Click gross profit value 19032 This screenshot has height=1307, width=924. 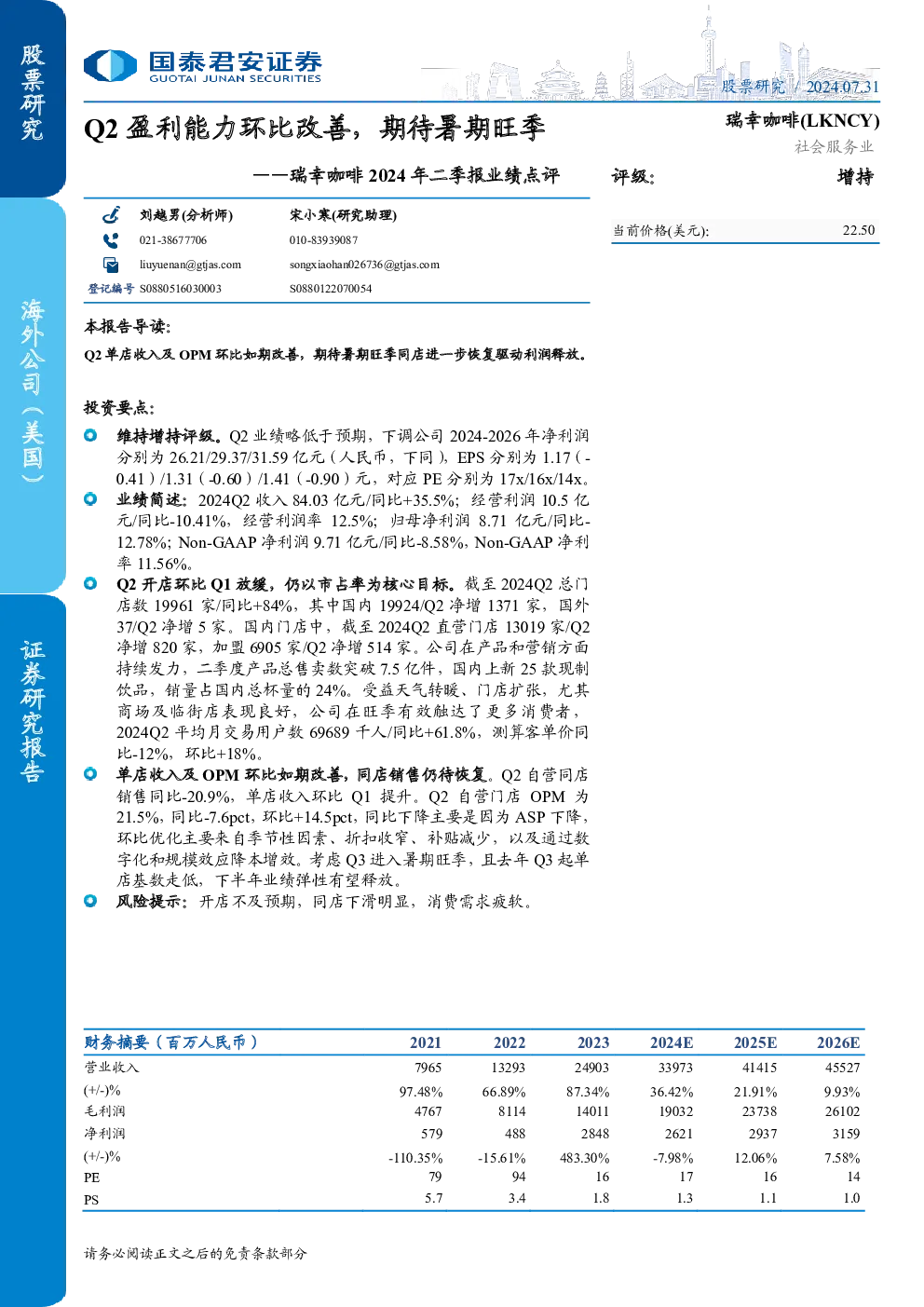point(676,1111)
